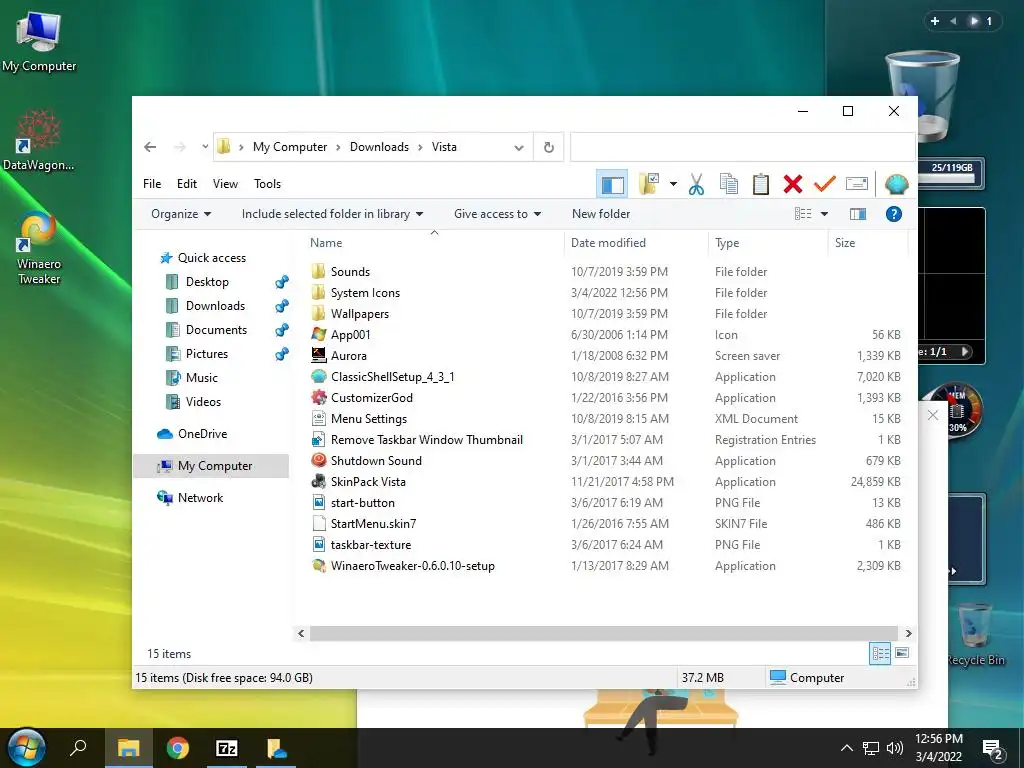Click the folder options toolbar icon

(648, 184)
